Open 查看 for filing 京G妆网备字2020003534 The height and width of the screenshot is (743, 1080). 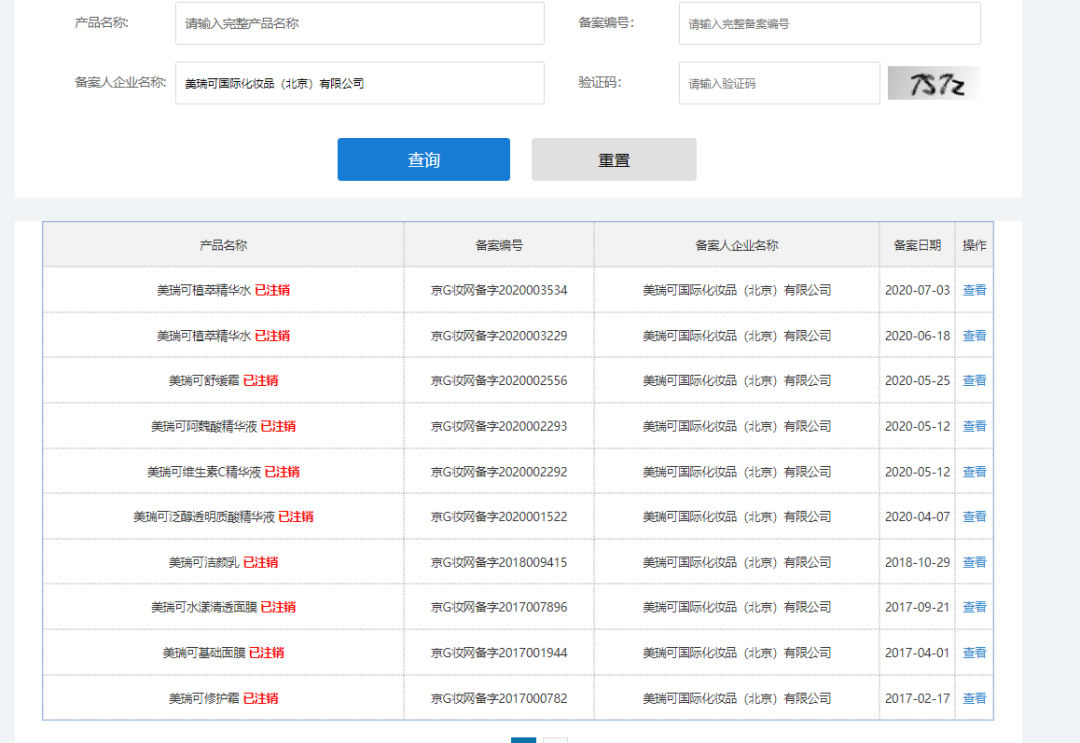(974, 290)
